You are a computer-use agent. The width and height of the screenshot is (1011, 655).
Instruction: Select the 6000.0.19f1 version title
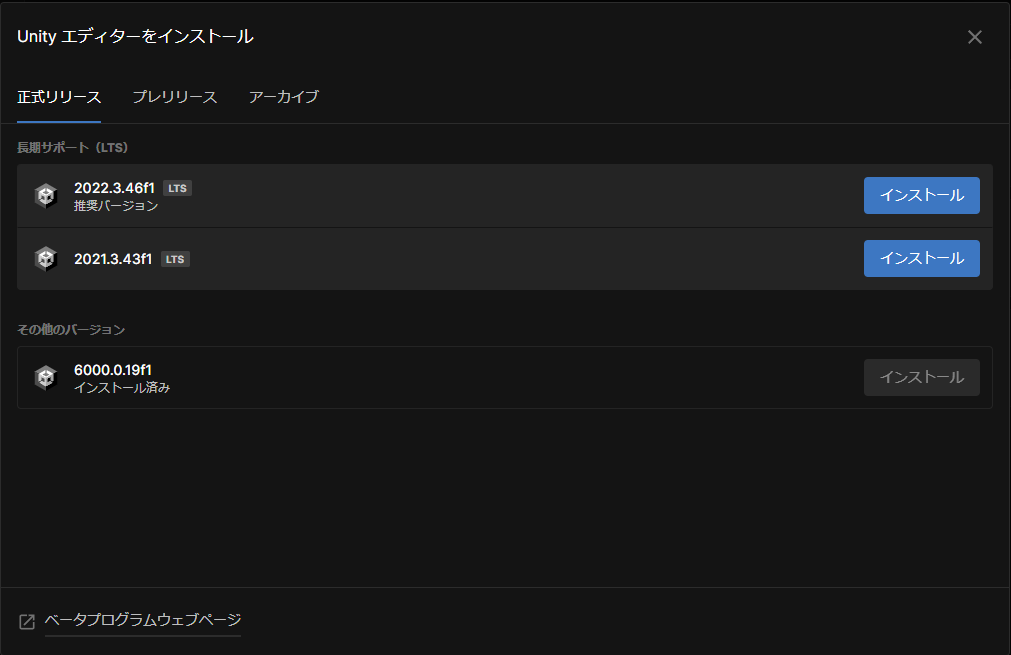(113, 370)
